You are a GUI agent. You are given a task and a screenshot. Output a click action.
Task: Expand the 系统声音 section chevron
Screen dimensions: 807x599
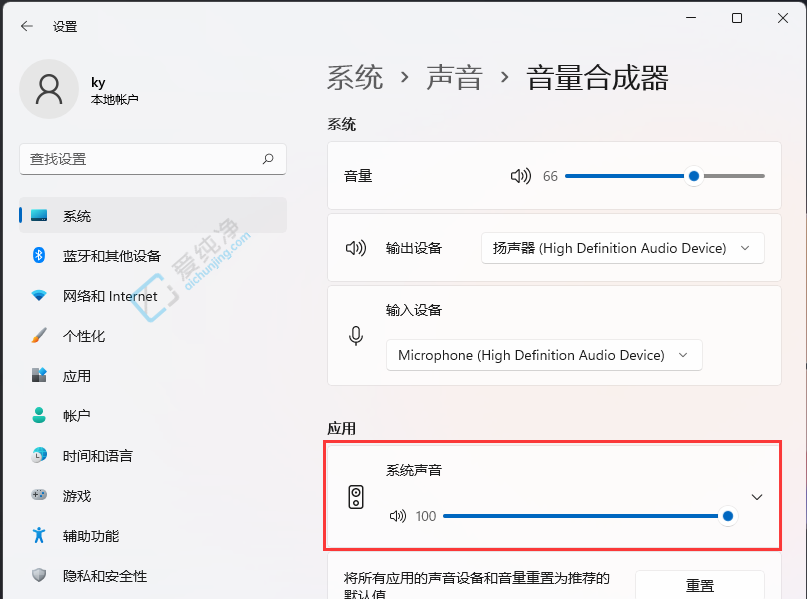point(757,497)
